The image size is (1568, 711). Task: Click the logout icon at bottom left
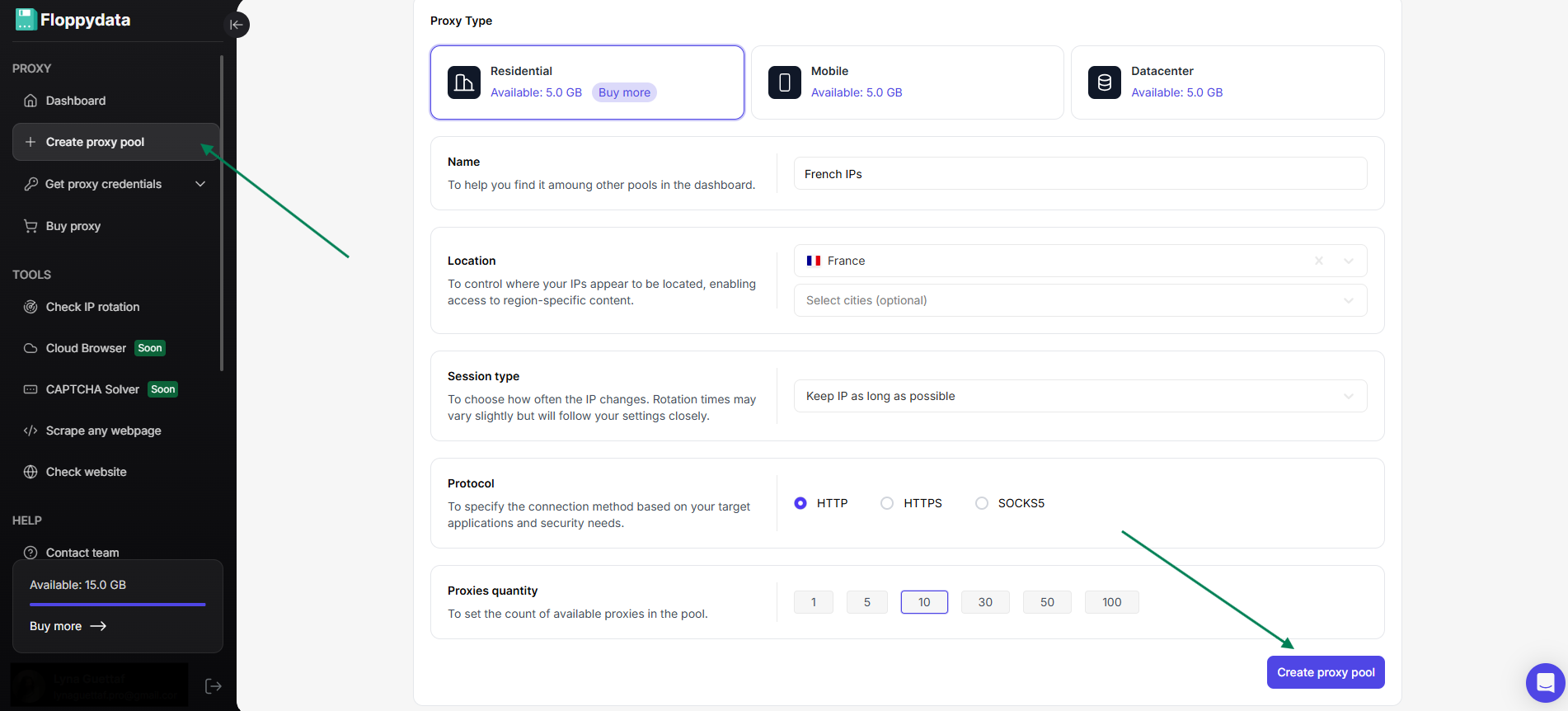pos(213,686)
